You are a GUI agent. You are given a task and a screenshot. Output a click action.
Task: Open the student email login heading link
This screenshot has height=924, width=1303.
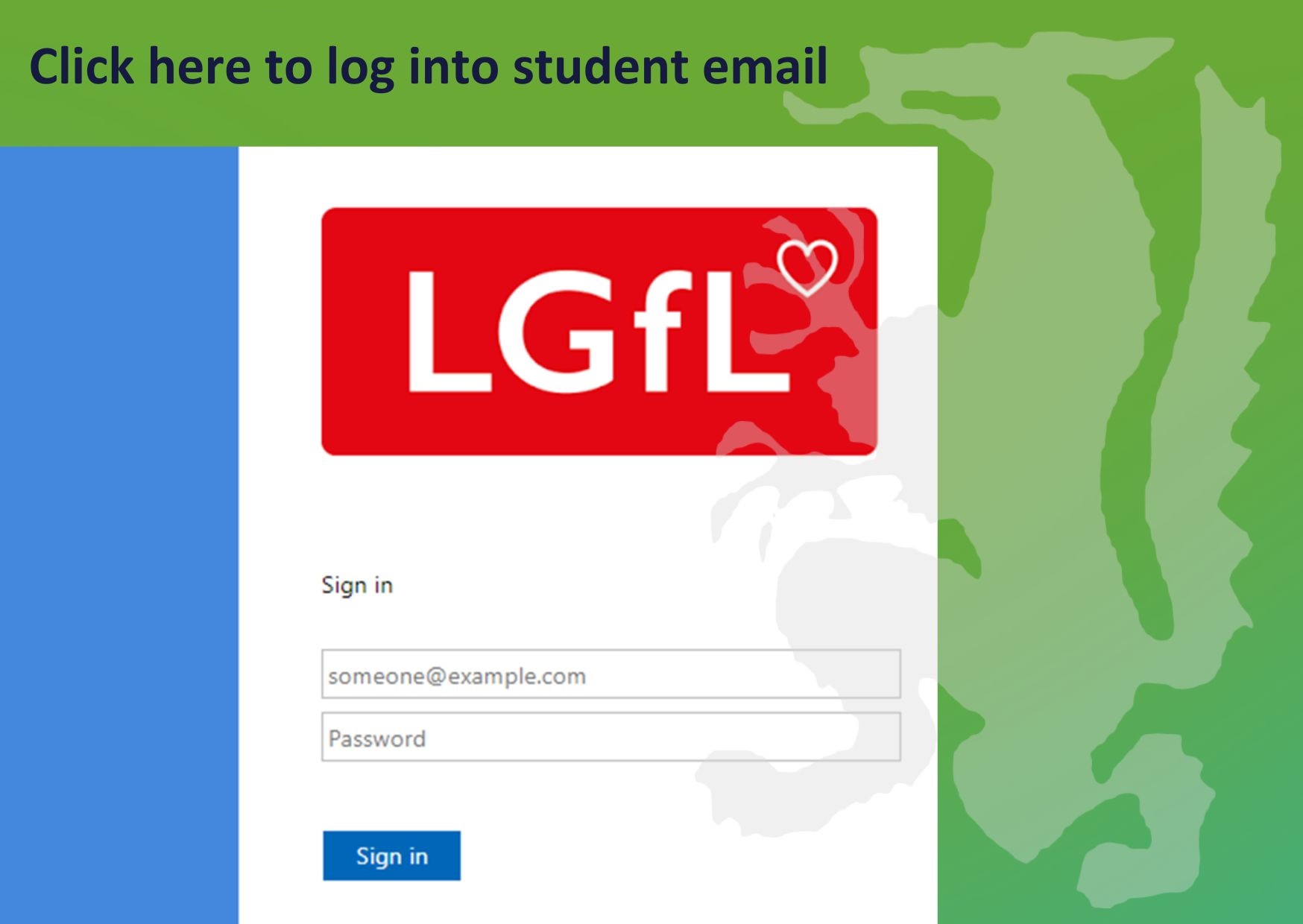tap(429, 66)
